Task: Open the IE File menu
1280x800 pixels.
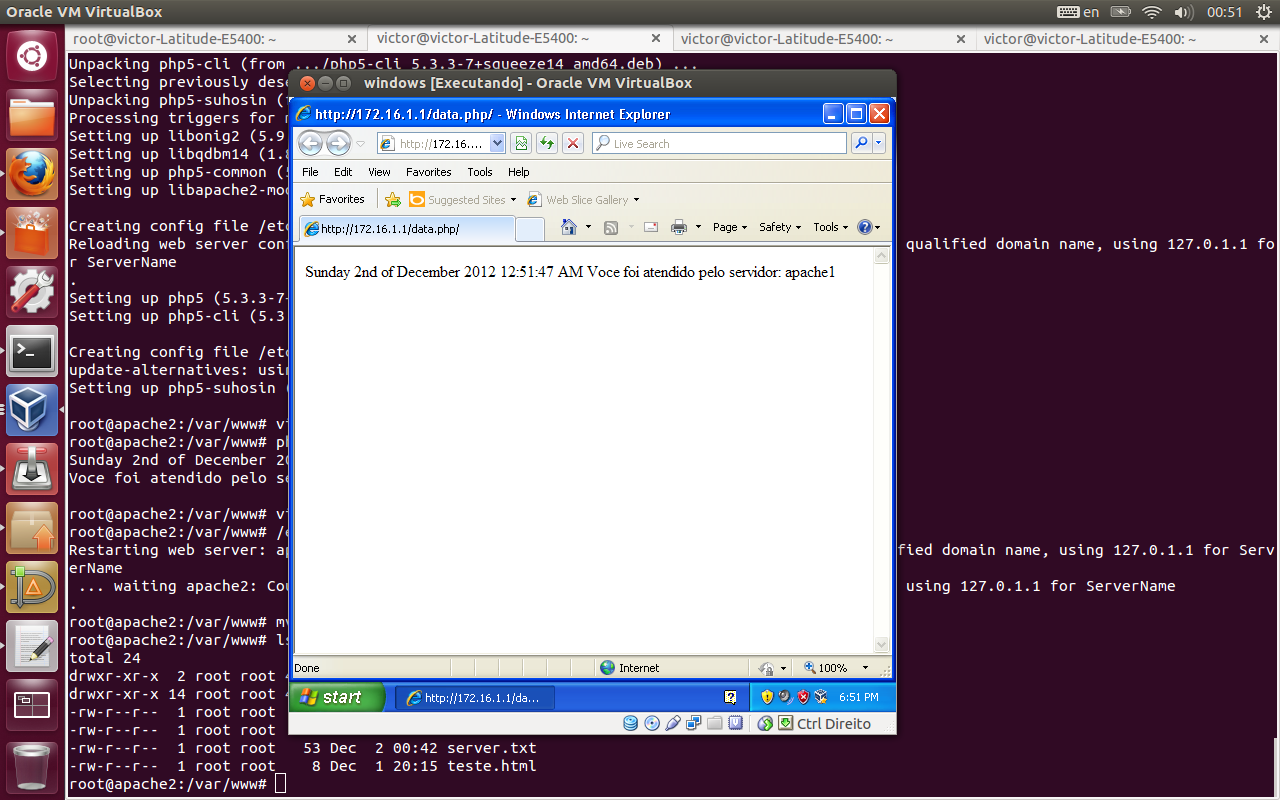Action: point(310,172)
